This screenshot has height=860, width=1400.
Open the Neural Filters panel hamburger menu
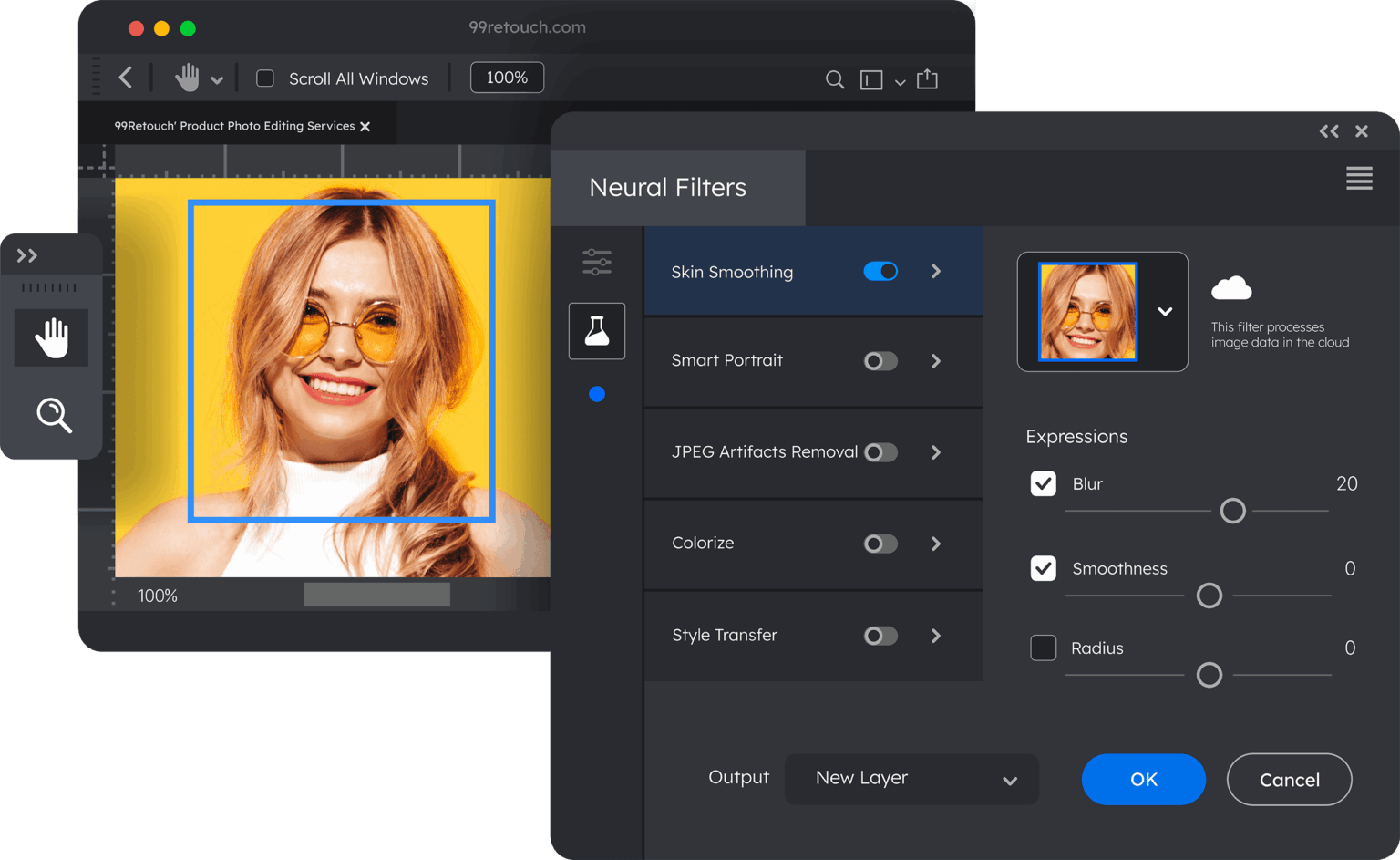(1359, 179)
